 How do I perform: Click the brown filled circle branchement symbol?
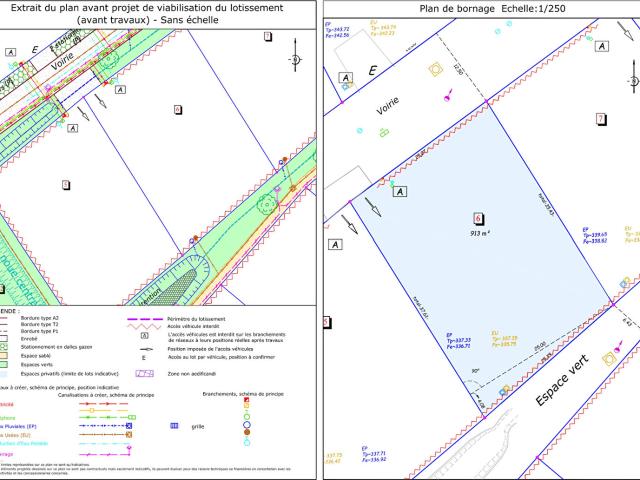tap(247, 432)
